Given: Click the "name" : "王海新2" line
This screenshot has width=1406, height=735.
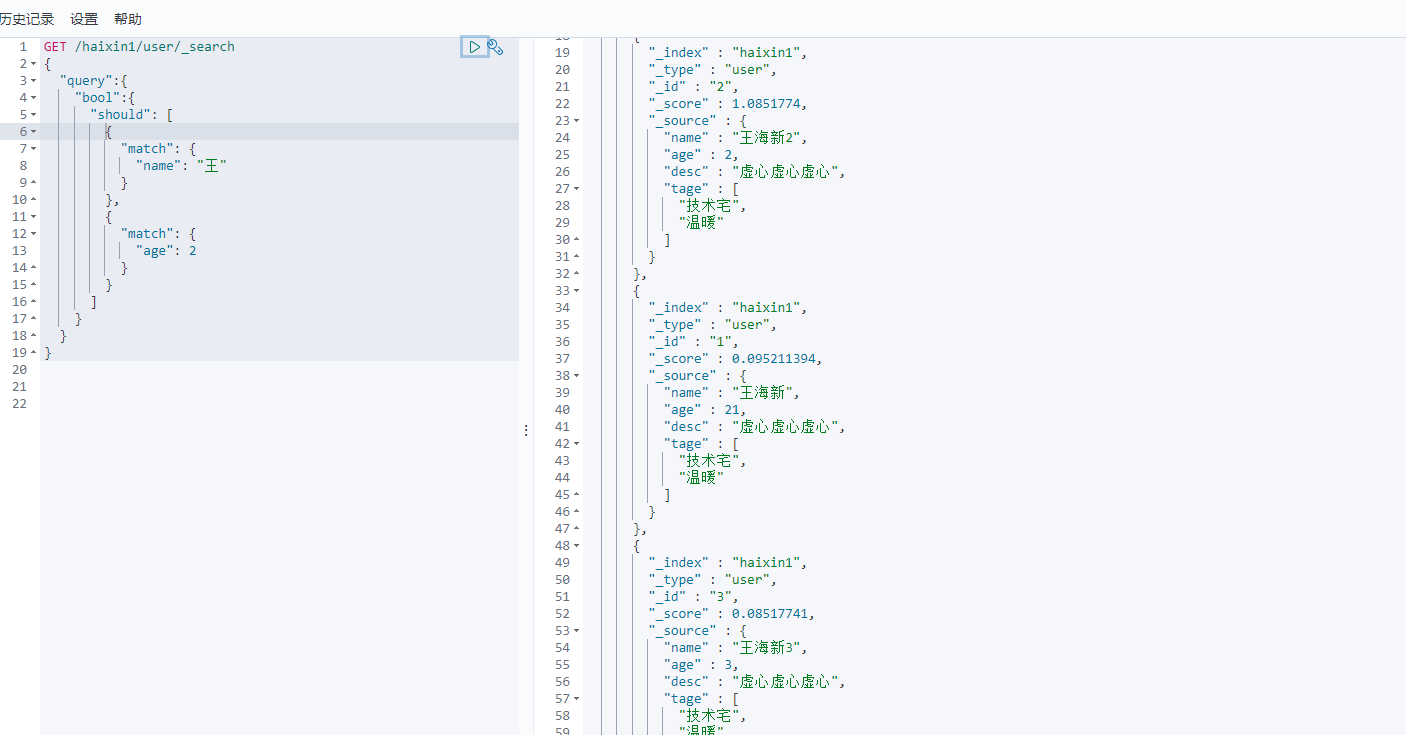Looking at the screenshot, I should pyautogui.click(x=735, y=138).
